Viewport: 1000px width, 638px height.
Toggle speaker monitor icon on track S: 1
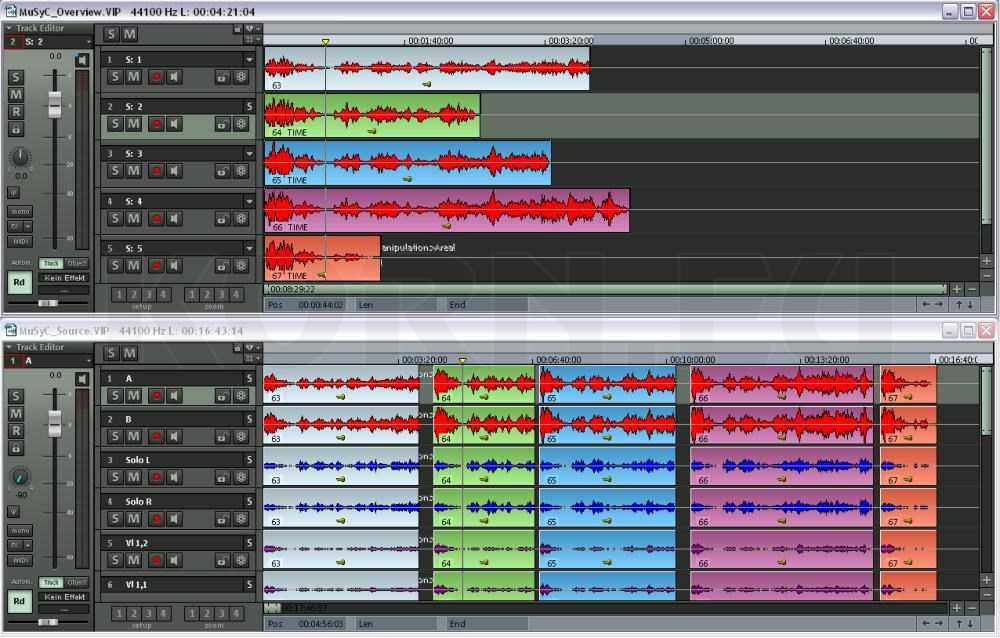coord(174,77)
